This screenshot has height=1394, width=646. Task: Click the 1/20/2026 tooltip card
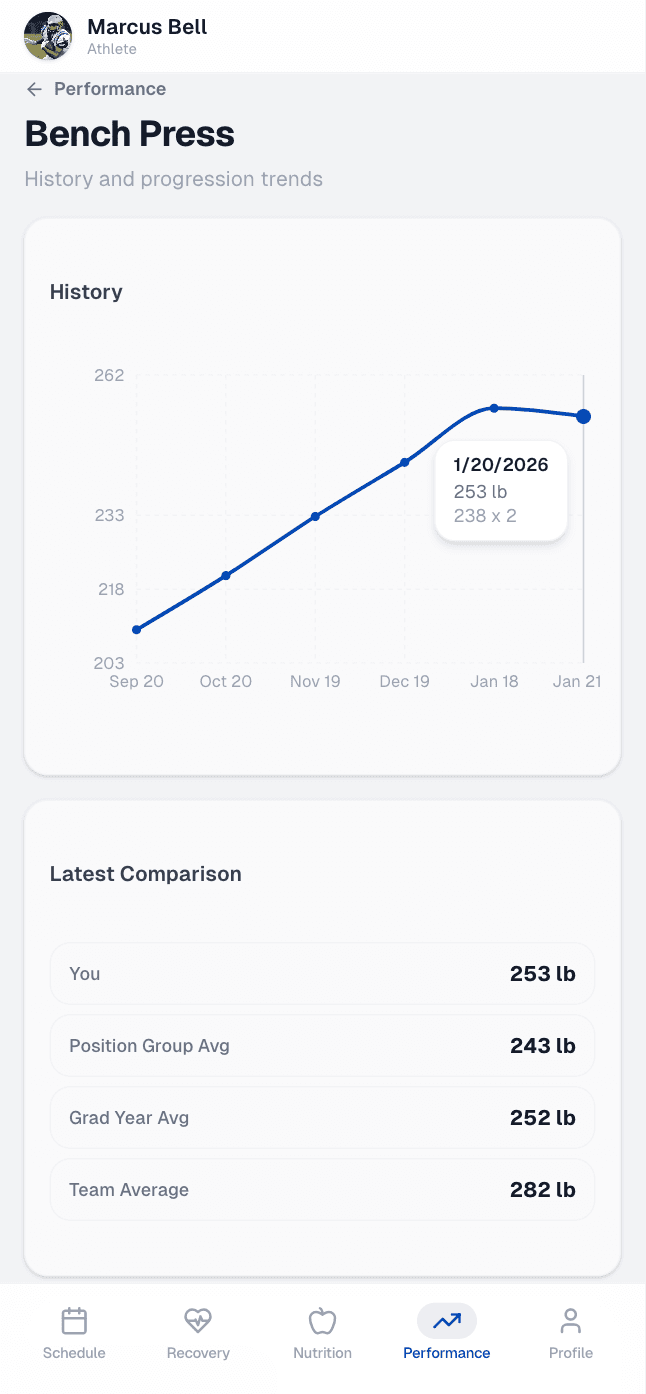501,491
